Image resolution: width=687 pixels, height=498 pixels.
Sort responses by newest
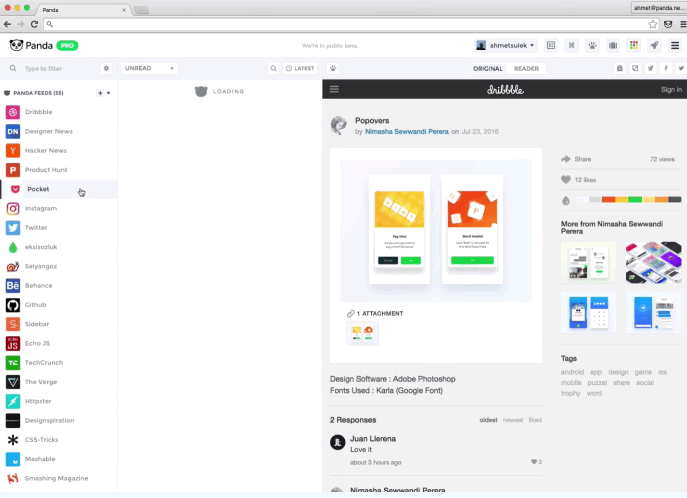pyautogui.click(x=513, y=420)
